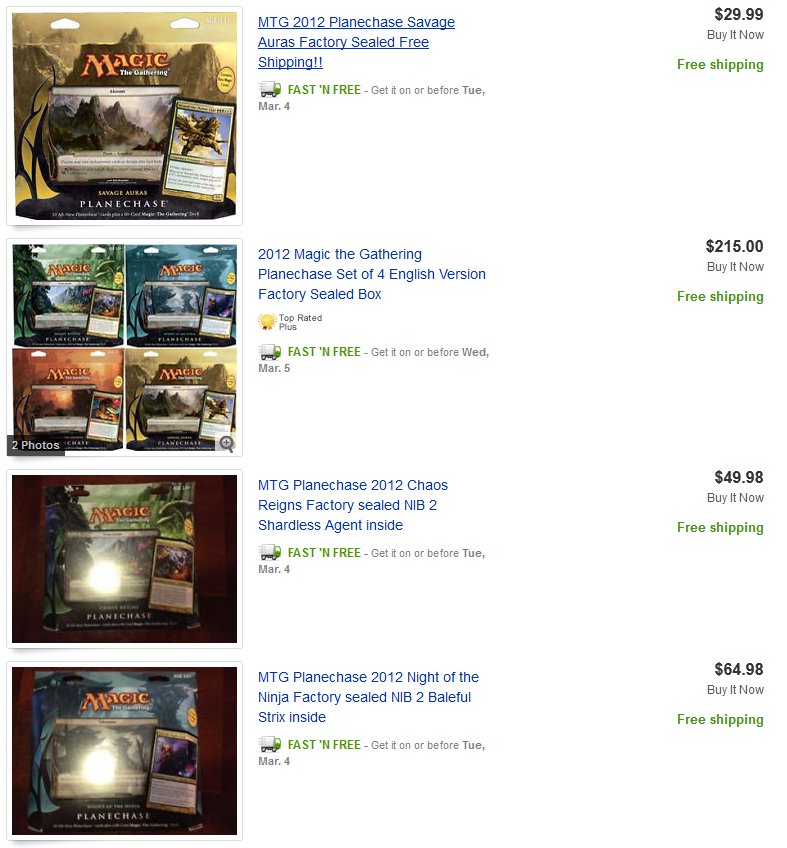787x848 pixels.
Task: Open the MTG 2012 Planechase Savage Auras listing link
Action: (356, 42)
